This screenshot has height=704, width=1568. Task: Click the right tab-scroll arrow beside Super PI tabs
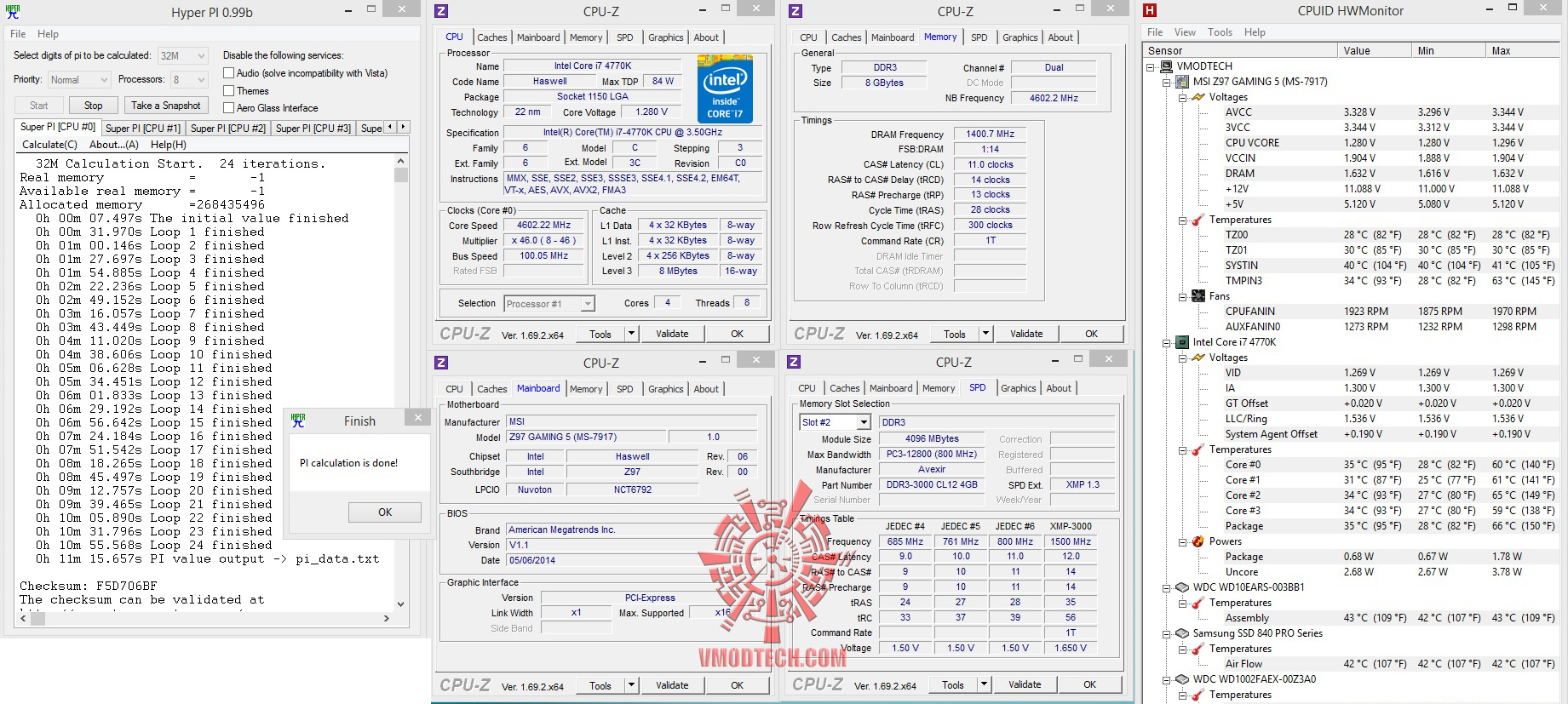(403, 127)
